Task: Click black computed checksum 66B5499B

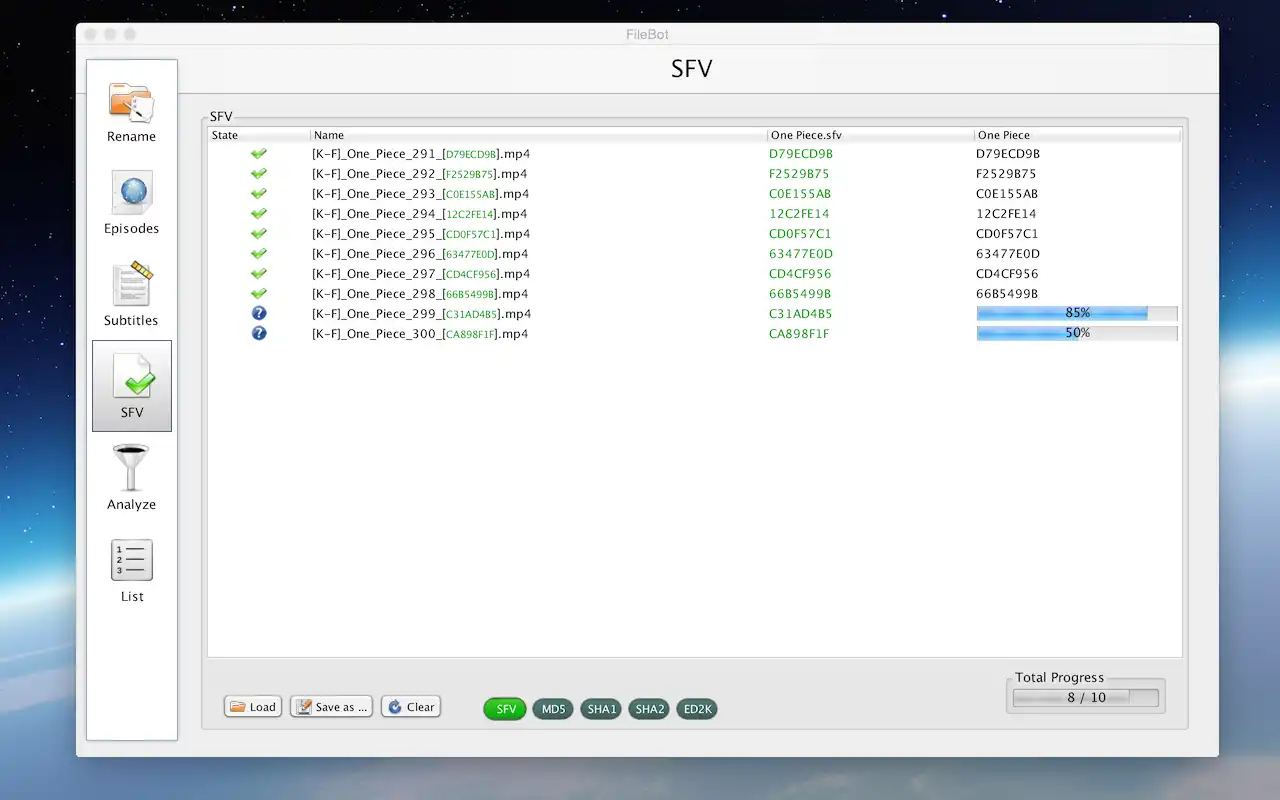Action: tap(1007, 294)
